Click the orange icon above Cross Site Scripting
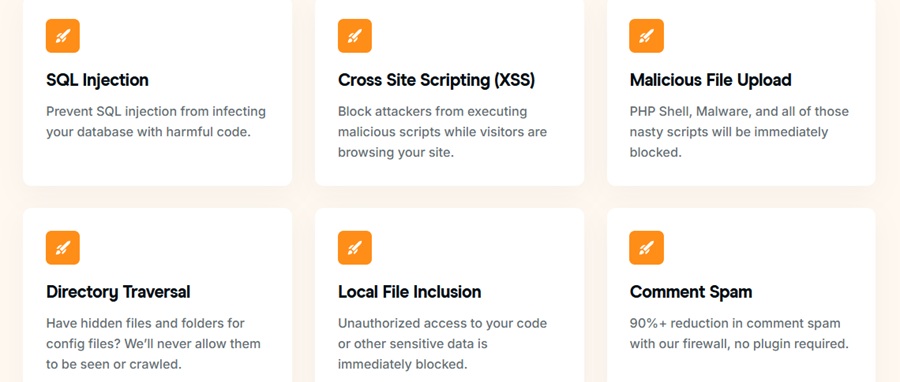Screen dimensions: 900x382 point(355,36)
